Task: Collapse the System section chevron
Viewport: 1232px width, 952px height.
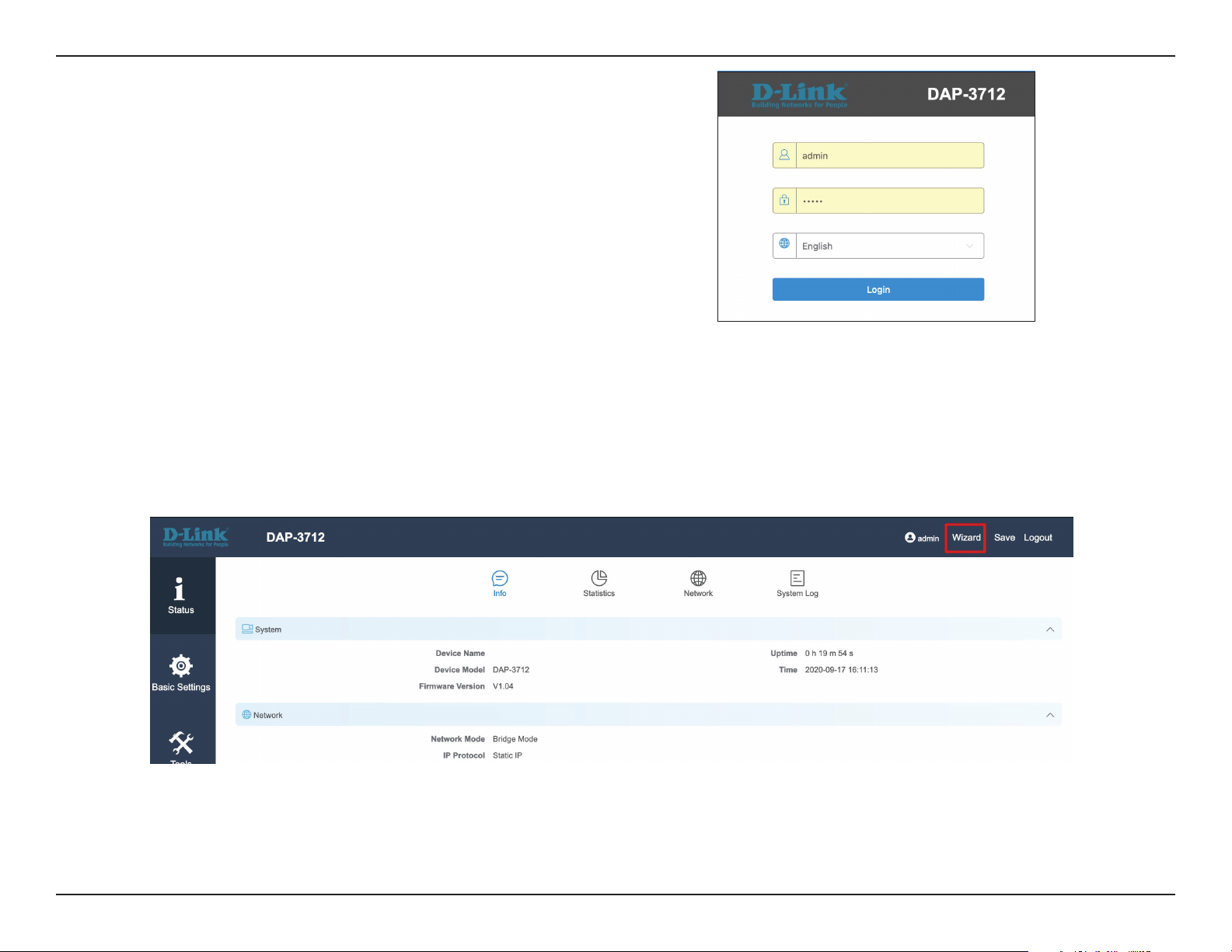Action: point(1050,629)
